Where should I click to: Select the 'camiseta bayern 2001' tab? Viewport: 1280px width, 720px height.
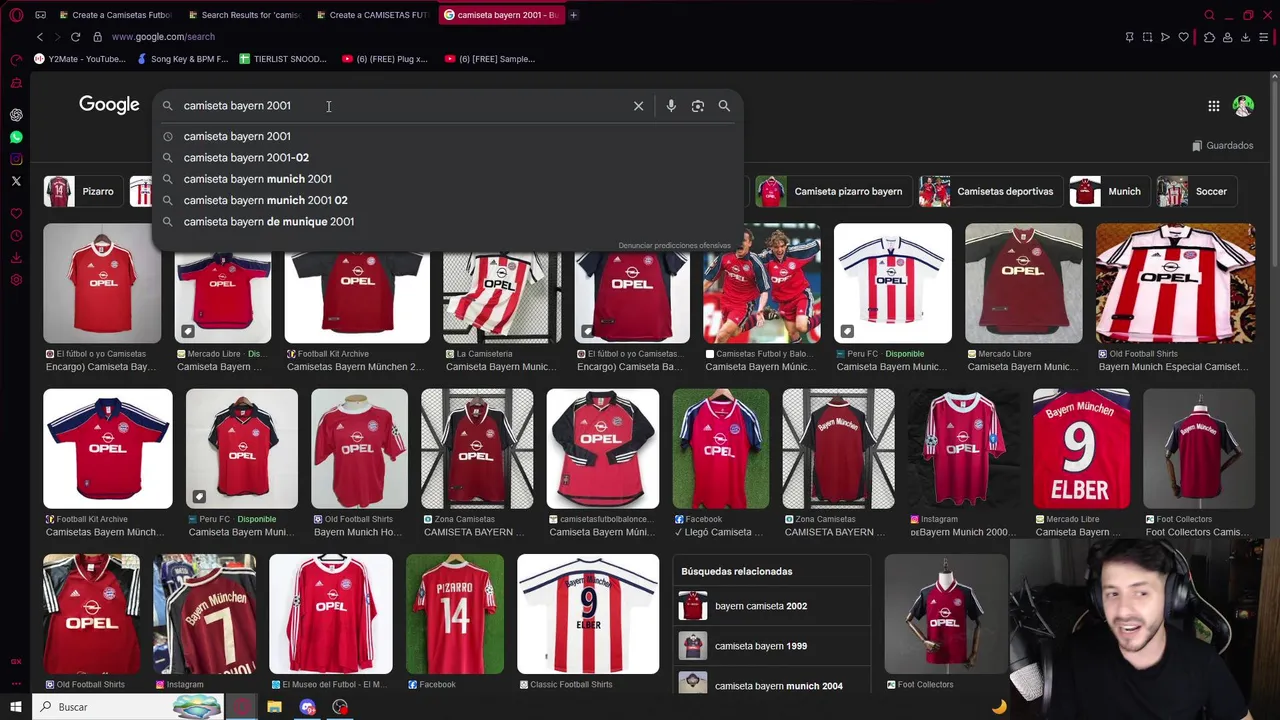[501, 15]
